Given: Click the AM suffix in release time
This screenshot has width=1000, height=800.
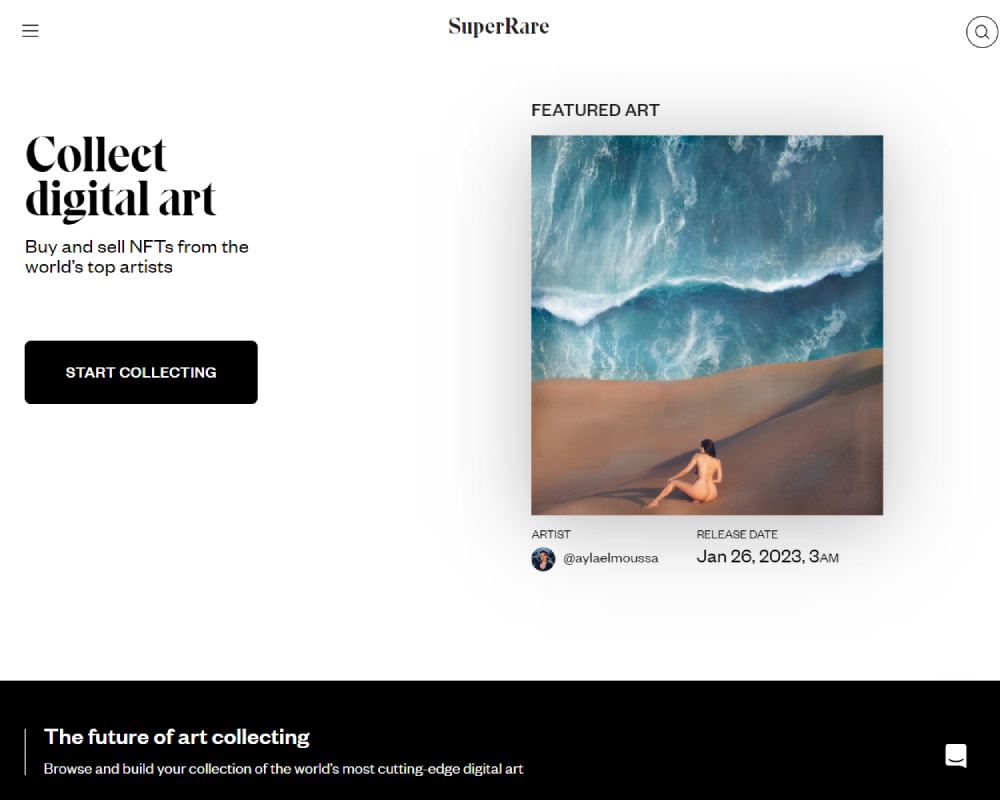Looking at the screenshot, I should (830, 558).
